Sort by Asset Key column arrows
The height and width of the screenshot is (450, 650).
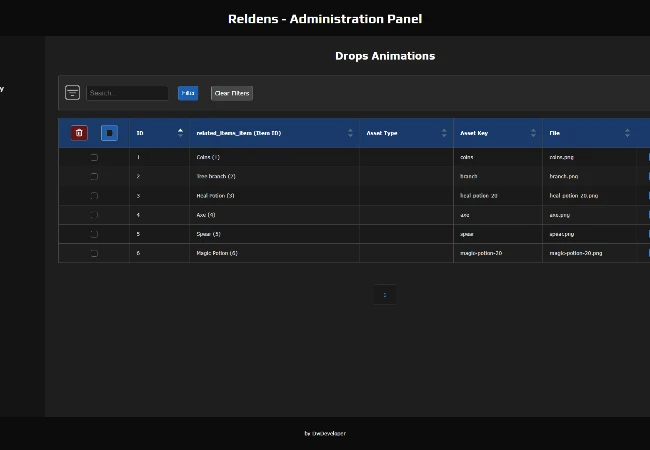pos(533,133)
